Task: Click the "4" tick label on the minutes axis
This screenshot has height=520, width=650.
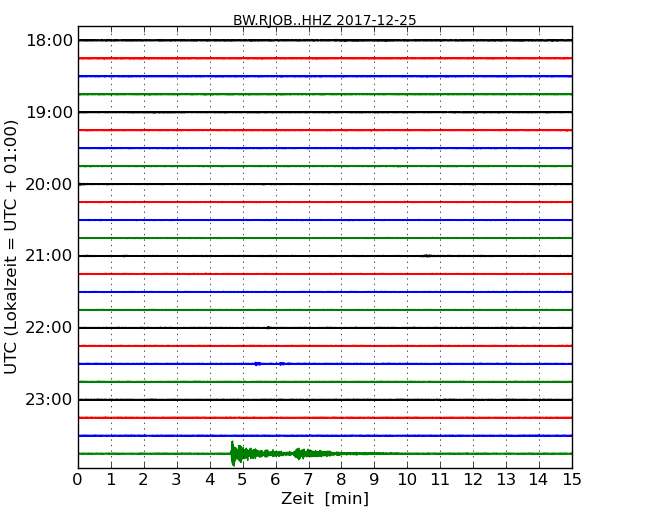Action: 210,480
